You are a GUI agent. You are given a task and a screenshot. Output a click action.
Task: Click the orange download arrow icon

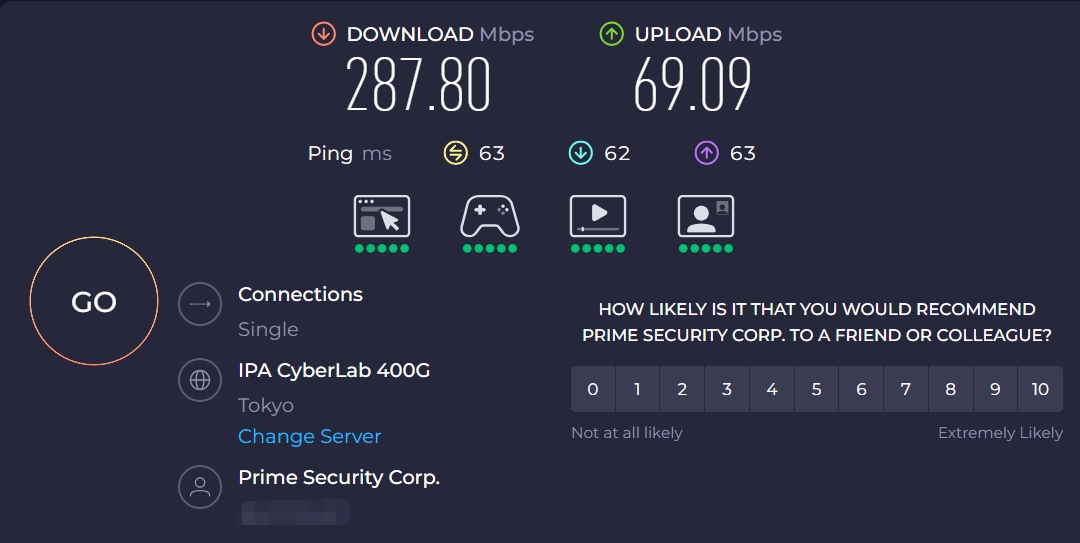[323, 34]
